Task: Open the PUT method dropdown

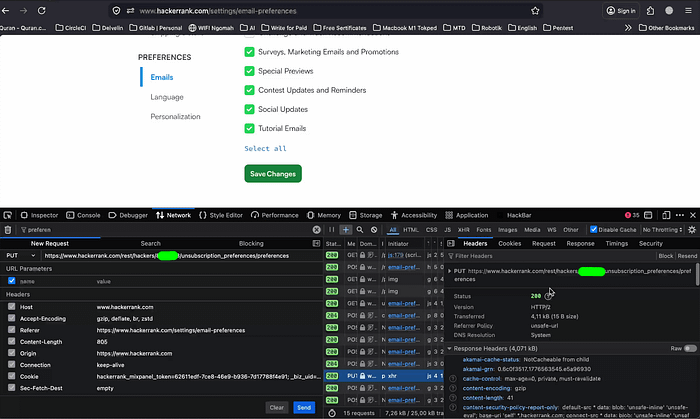Action: pyautogui.click(x=20, y=256)
